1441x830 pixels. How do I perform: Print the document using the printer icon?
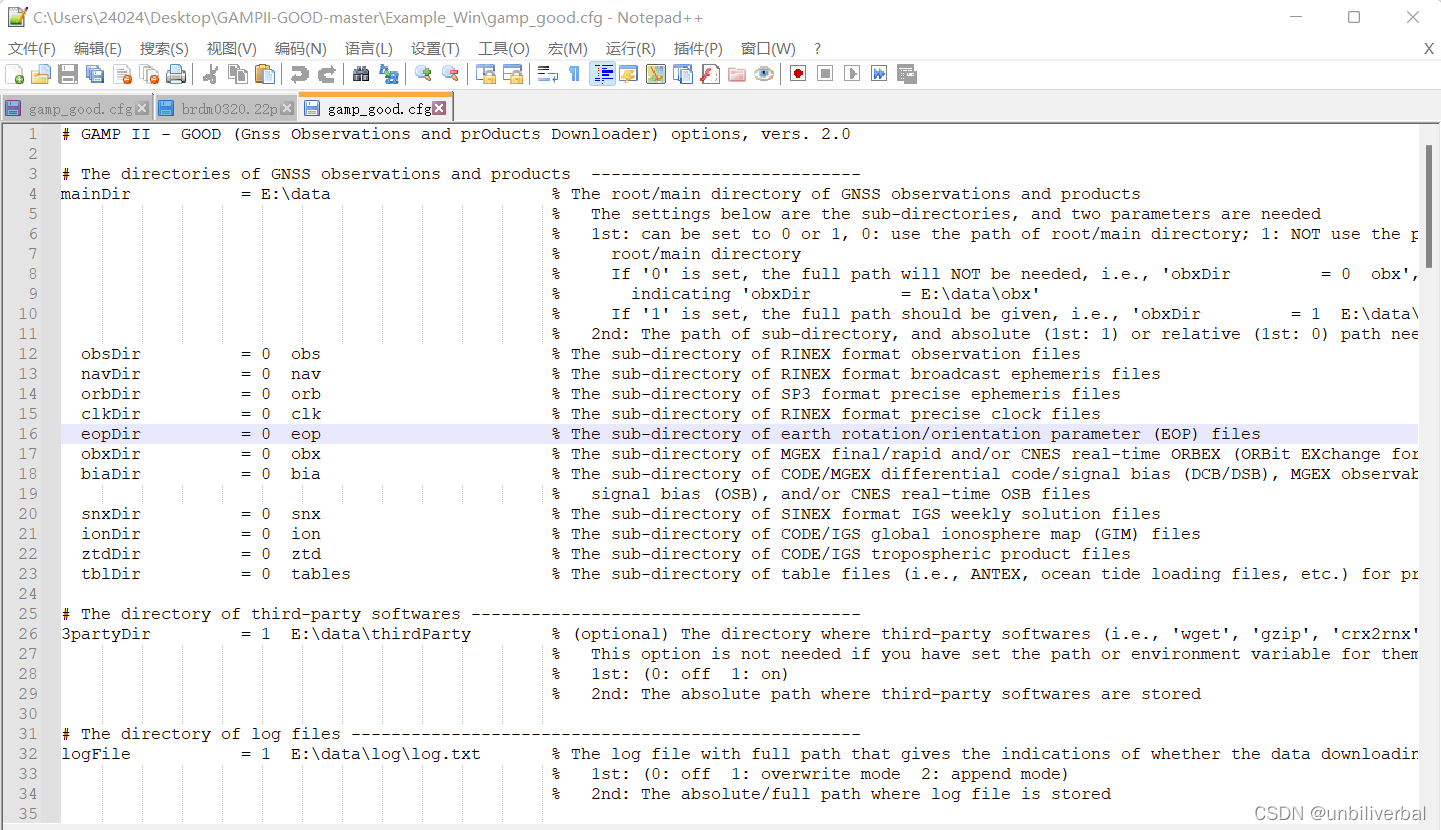point(176,74)
